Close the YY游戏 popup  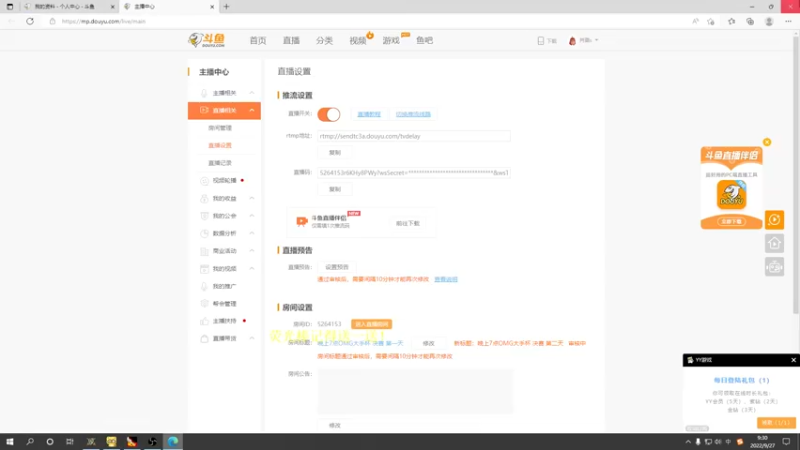coord(793,360)
